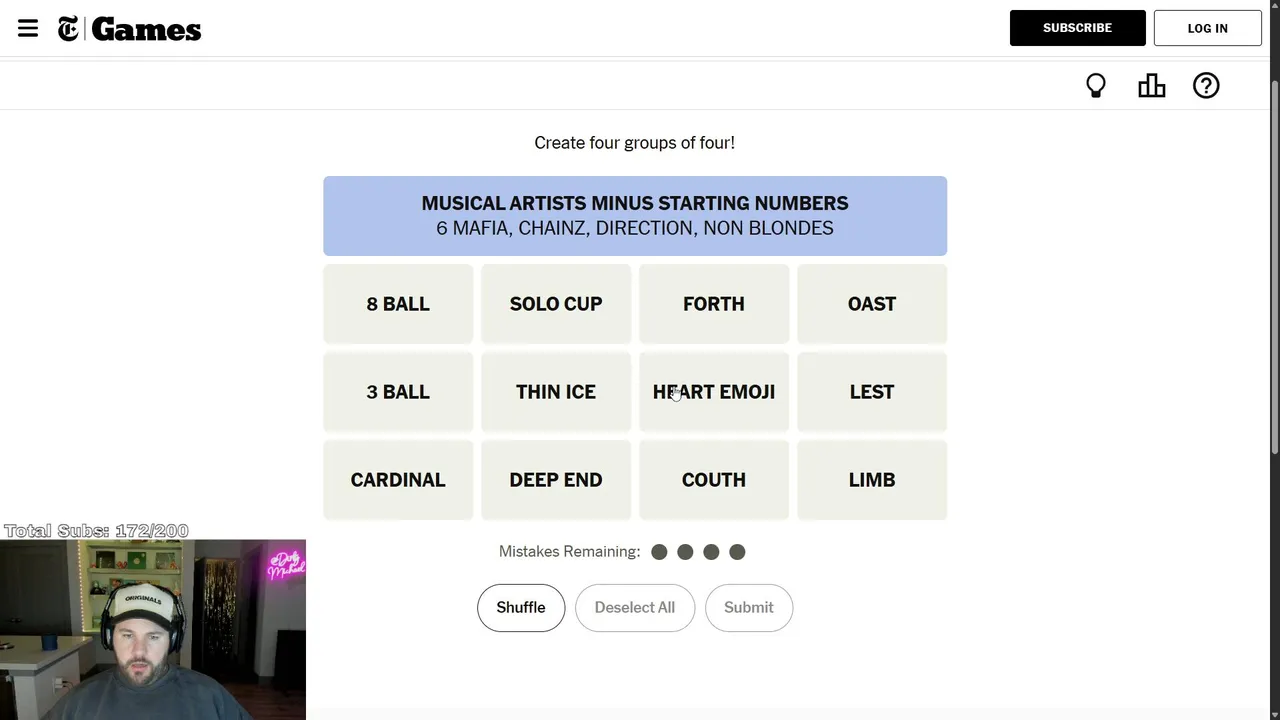Select the SOLO CUP tile
This screenshot has height=720, width=1280.
[556, 304]
